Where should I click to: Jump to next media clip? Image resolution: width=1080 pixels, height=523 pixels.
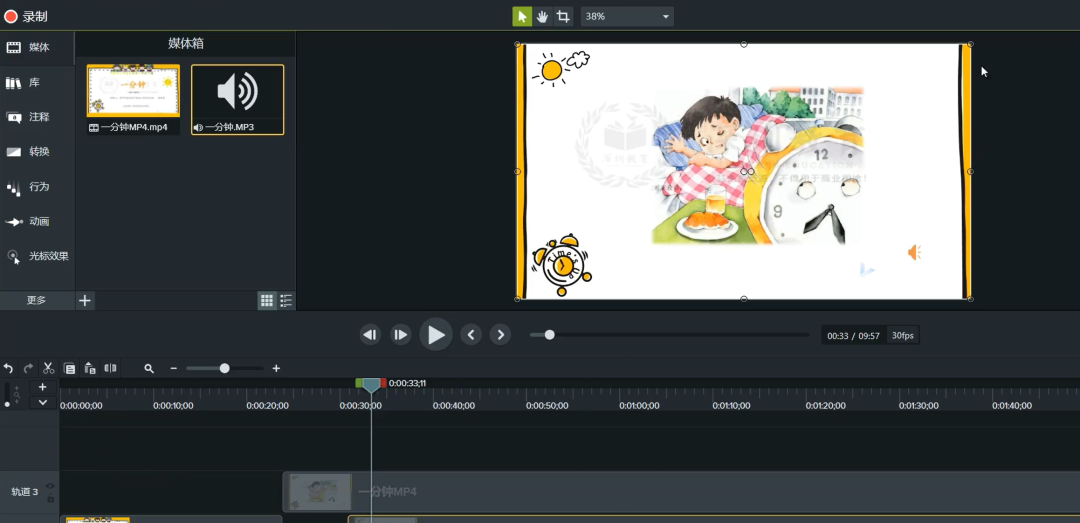tap(501, 336)
